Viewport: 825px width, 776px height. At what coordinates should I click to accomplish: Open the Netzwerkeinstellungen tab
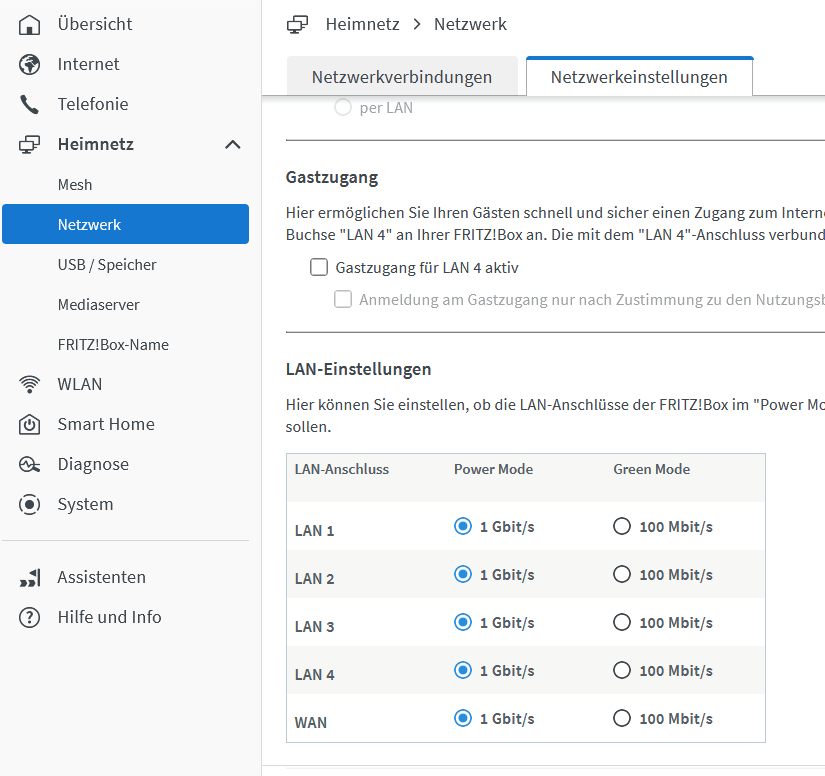(x=639, y=77)
